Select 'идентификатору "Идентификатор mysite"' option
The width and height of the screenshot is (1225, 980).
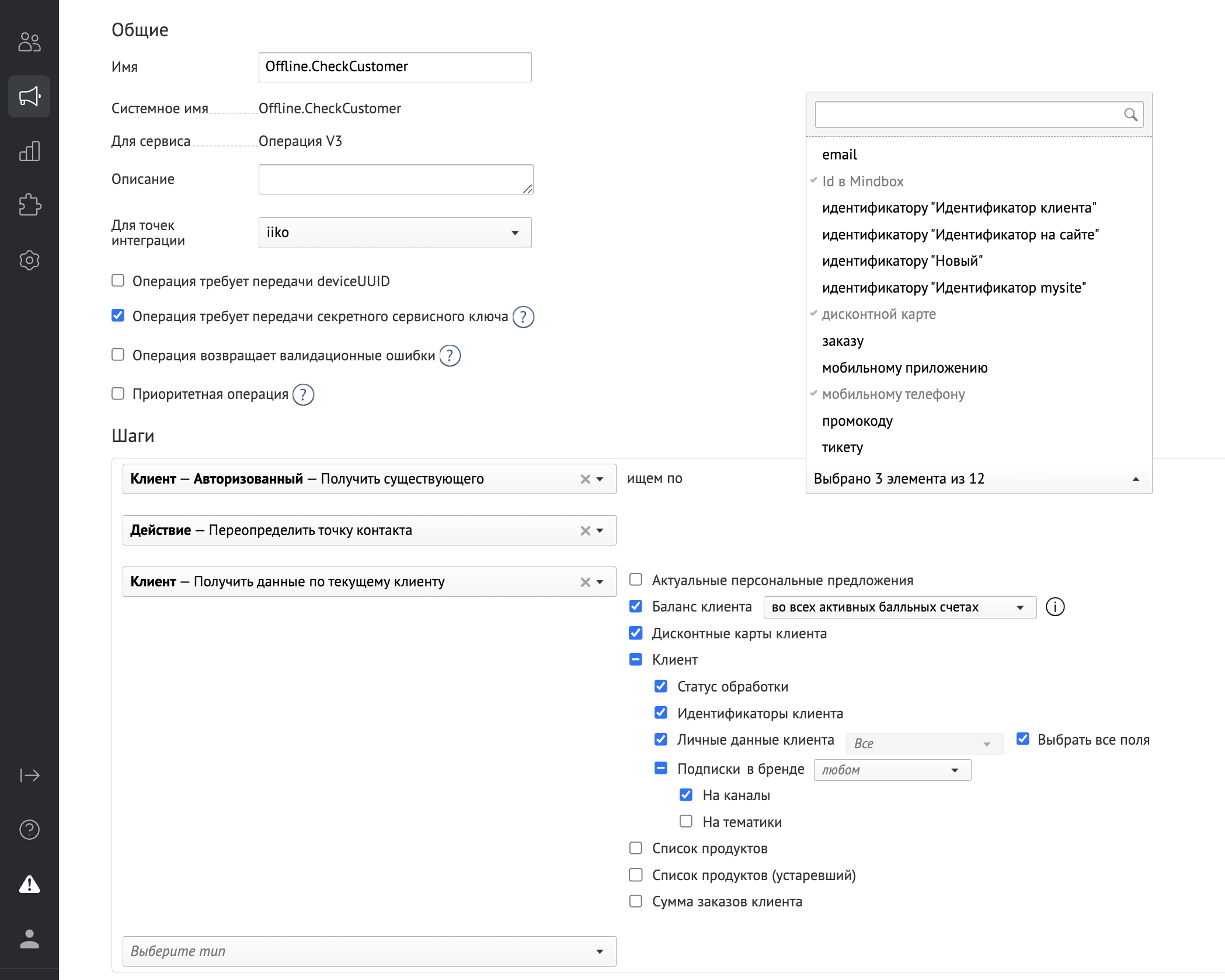point(979,288)
